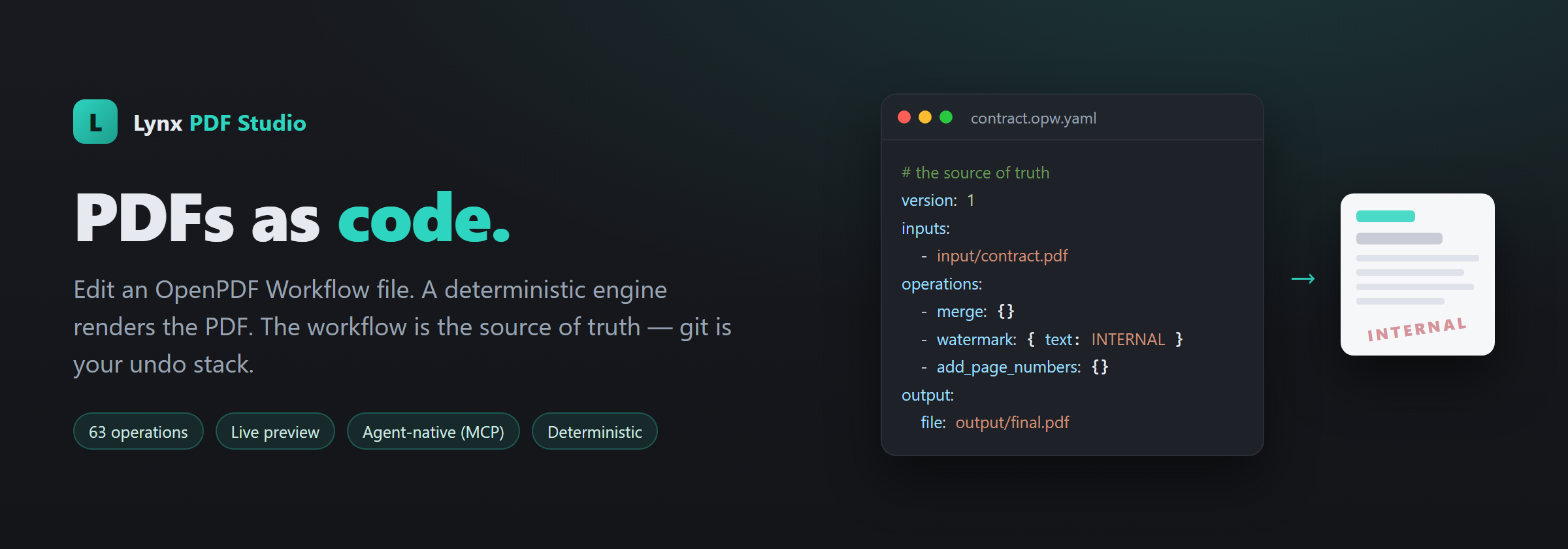Viewport: 1568px width, 549px height.
Task: Click the yellow window dot in code panel
Action: click(925, 117)
